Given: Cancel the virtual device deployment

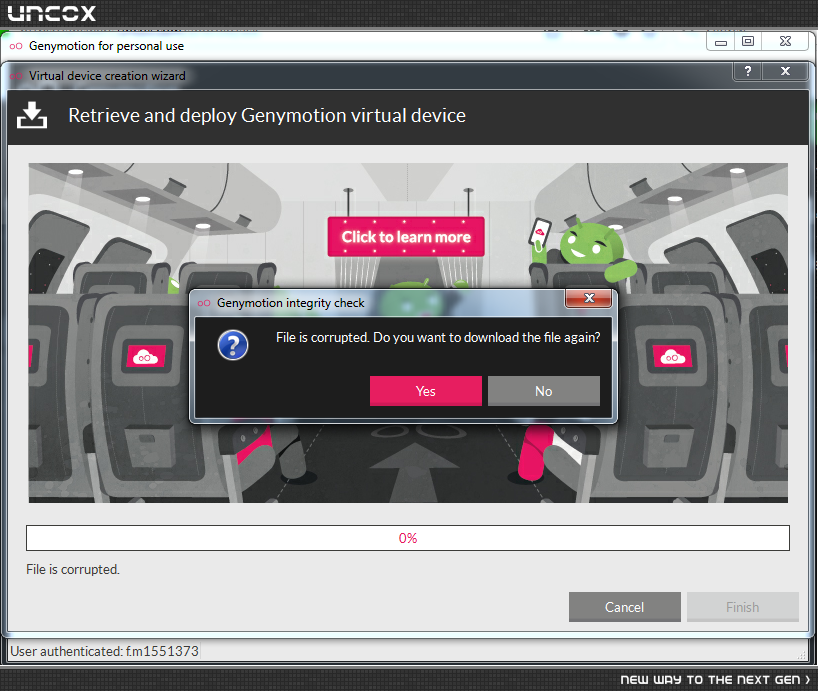Looking at the screenshot, I should point(624,607).
